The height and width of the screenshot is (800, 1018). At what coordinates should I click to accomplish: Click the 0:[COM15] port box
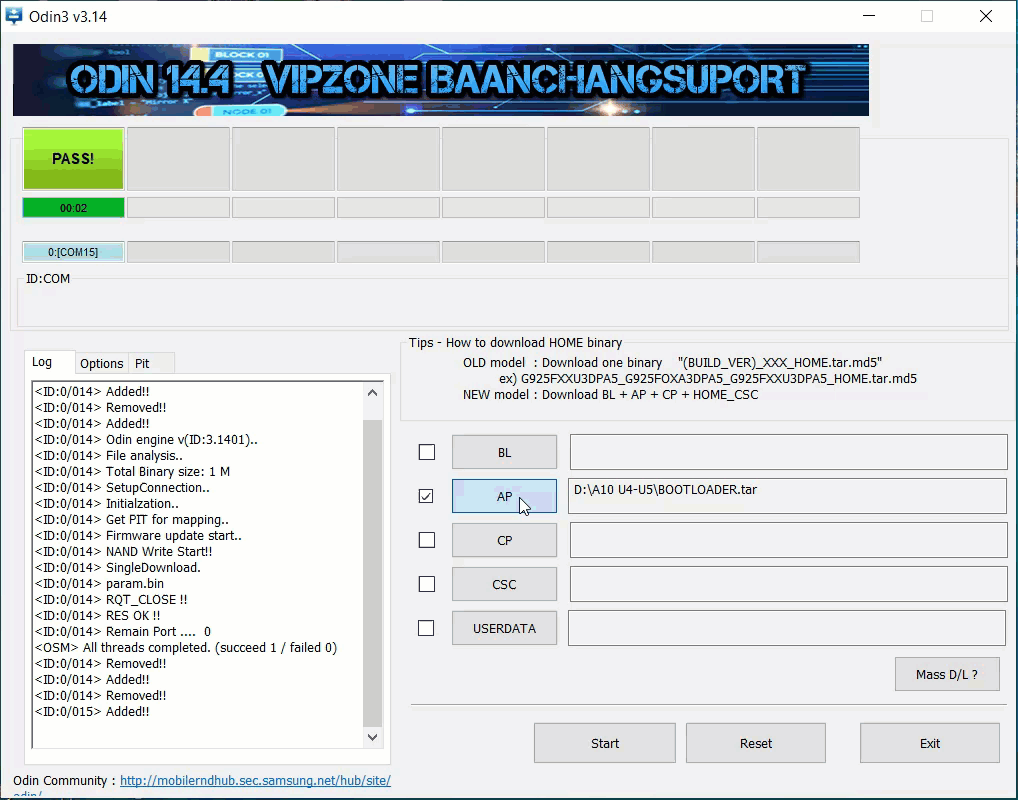point(73,252)
